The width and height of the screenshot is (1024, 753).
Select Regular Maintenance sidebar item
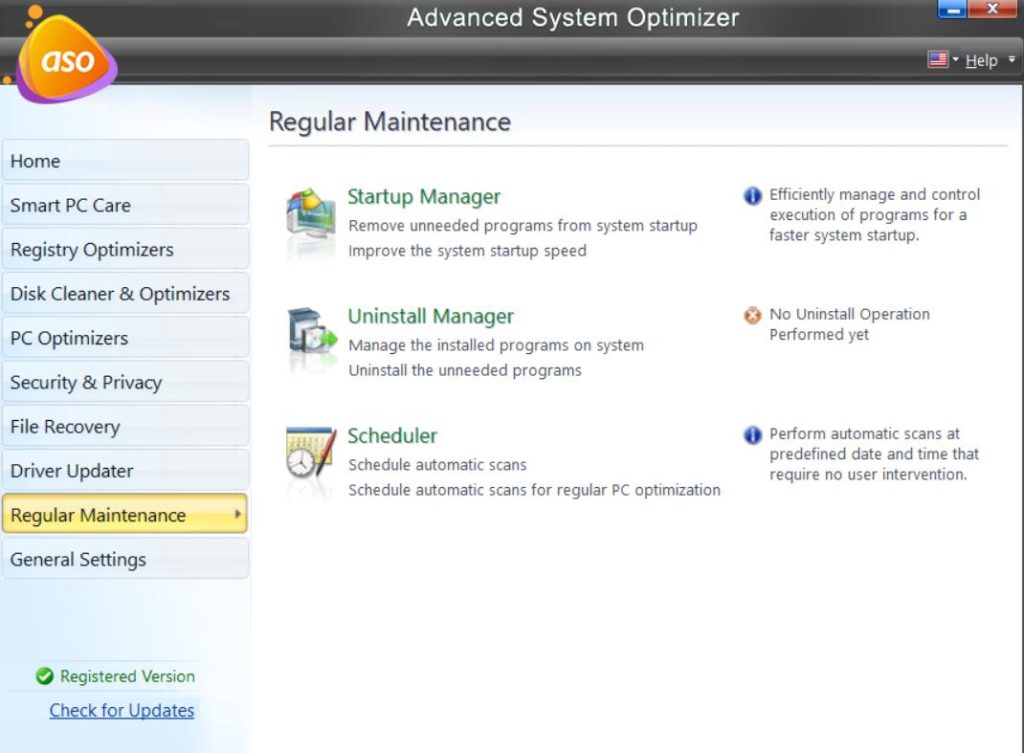pyautogui.click(x=125, y=515)
